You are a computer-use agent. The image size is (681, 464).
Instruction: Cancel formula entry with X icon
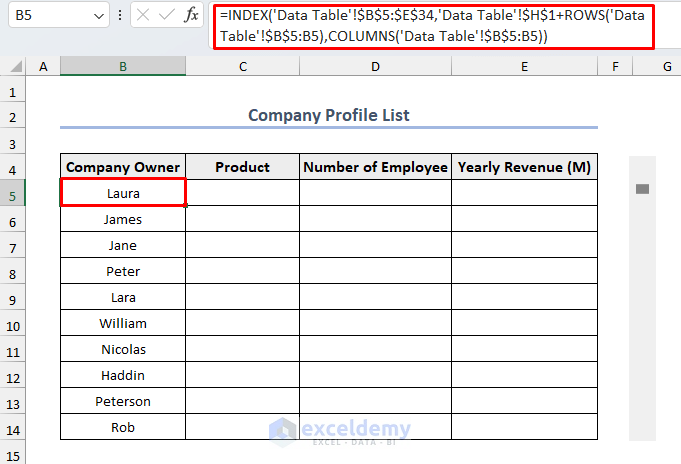pyautogui.click(x=143, y=16)
